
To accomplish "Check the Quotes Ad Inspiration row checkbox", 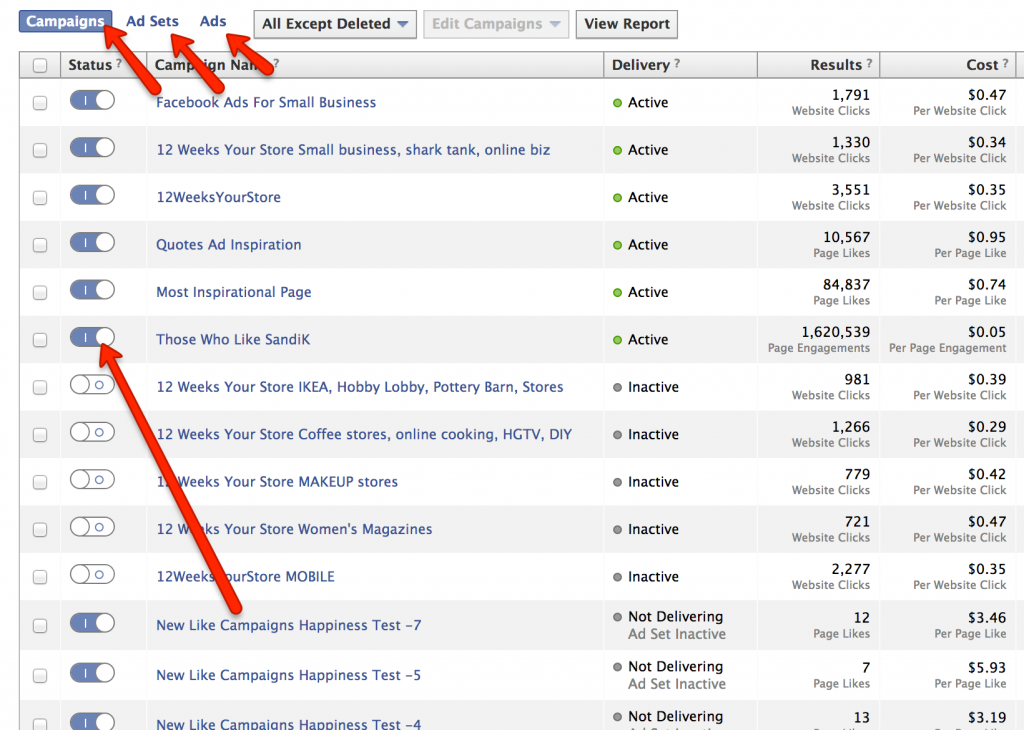I will pos(40,242).
